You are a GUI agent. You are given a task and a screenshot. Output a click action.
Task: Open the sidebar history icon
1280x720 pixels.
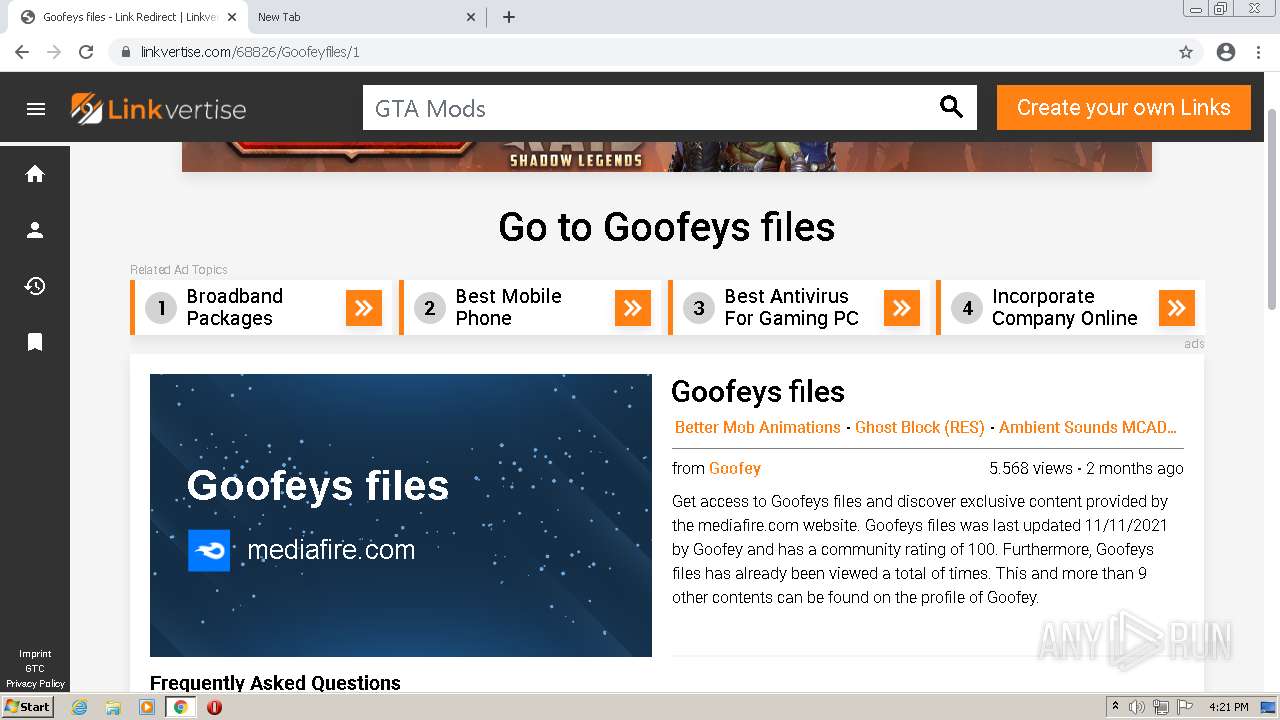point(35,286)
